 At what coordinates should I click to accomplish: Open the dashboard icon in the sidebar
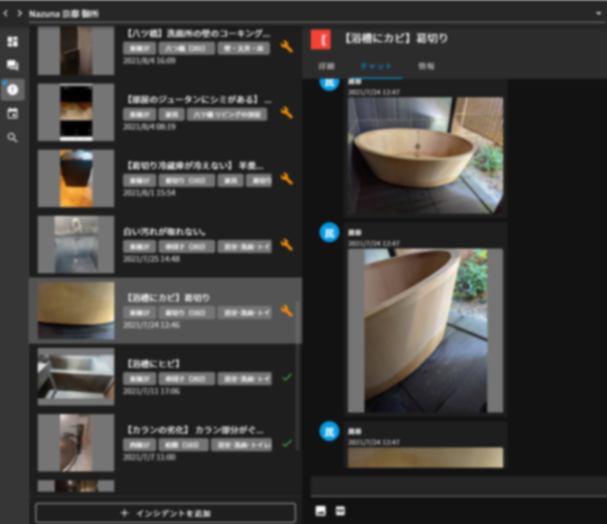(13, 41)
